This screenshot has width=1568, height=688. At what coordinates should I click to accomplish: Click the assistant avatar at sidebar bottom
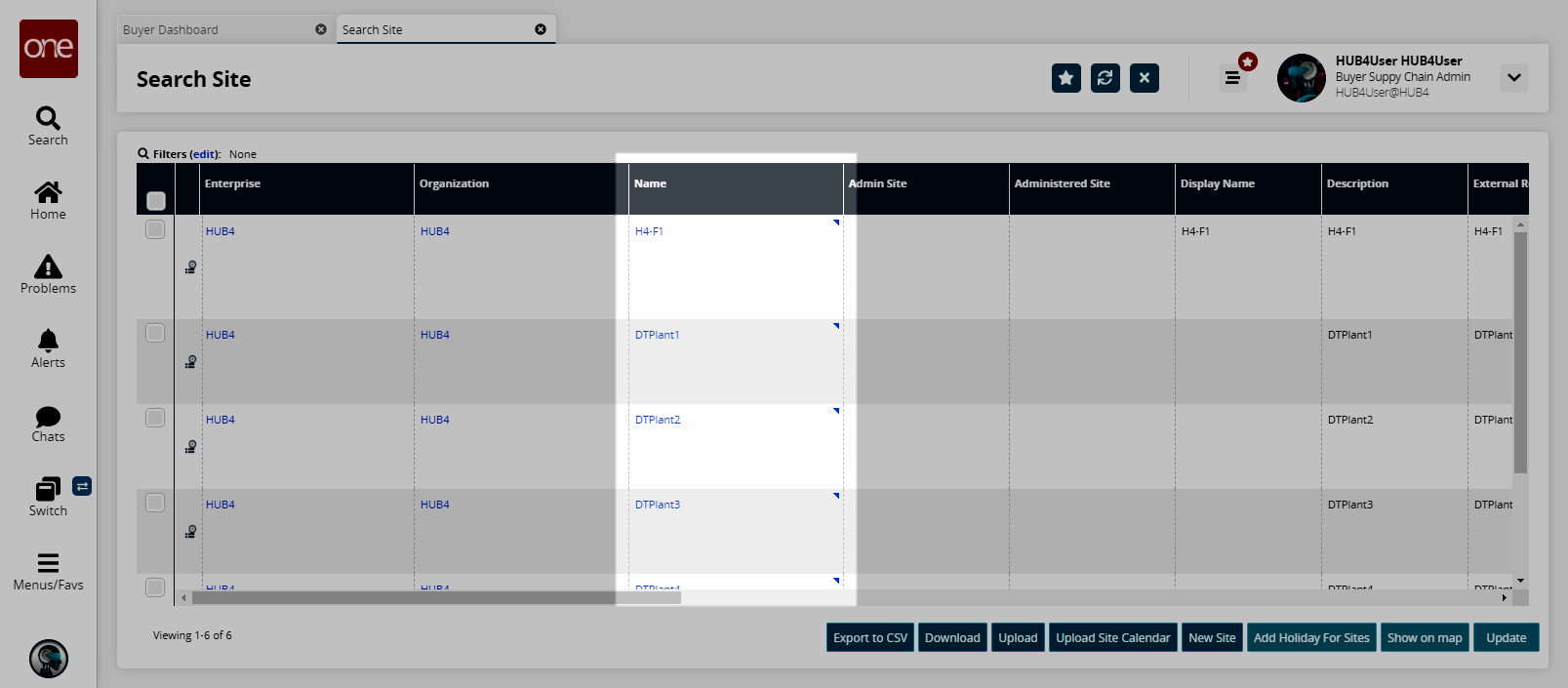click(49, 659)
